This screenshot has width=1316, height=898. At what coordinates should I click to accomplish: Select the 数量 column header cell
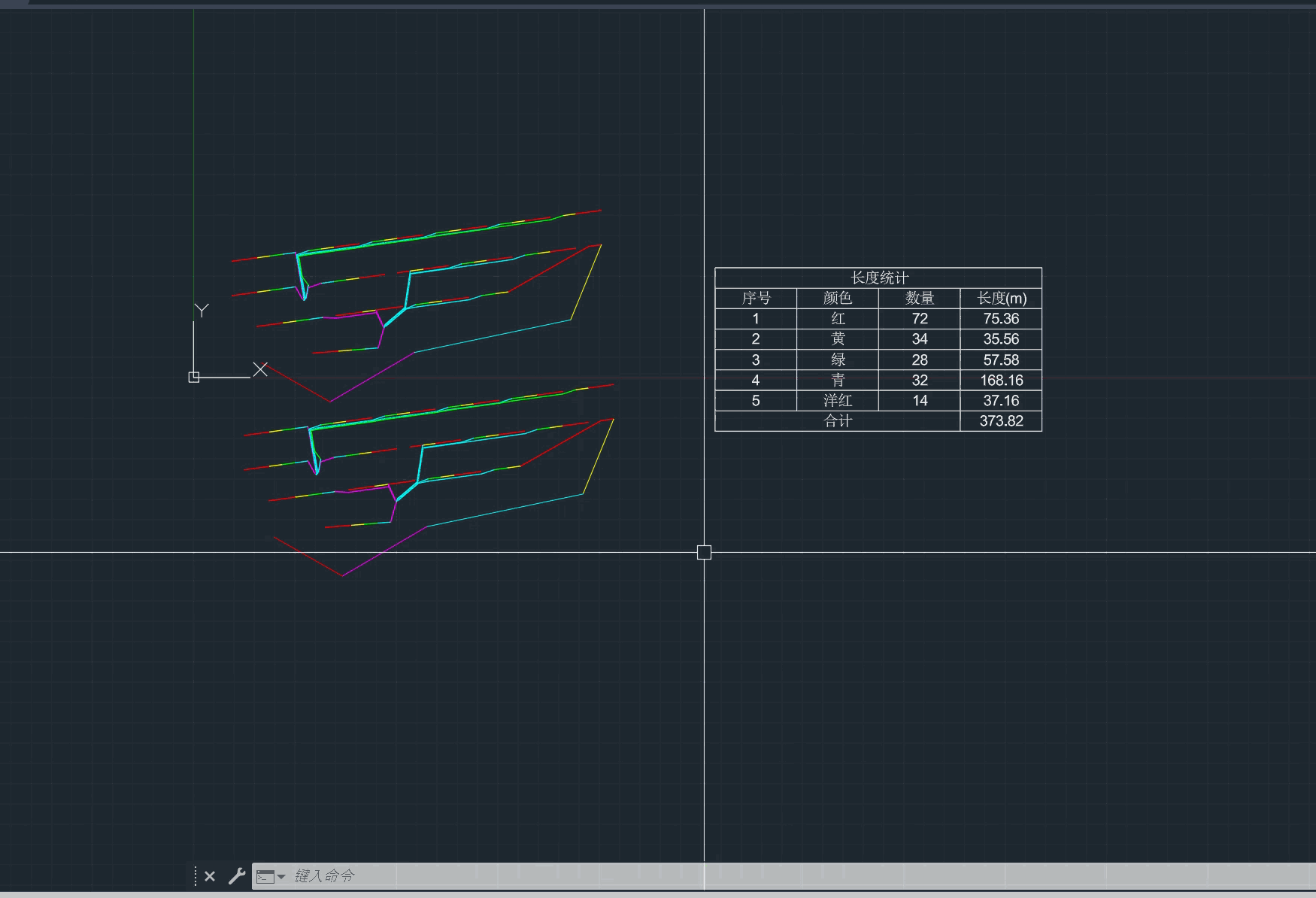[919, 299]
